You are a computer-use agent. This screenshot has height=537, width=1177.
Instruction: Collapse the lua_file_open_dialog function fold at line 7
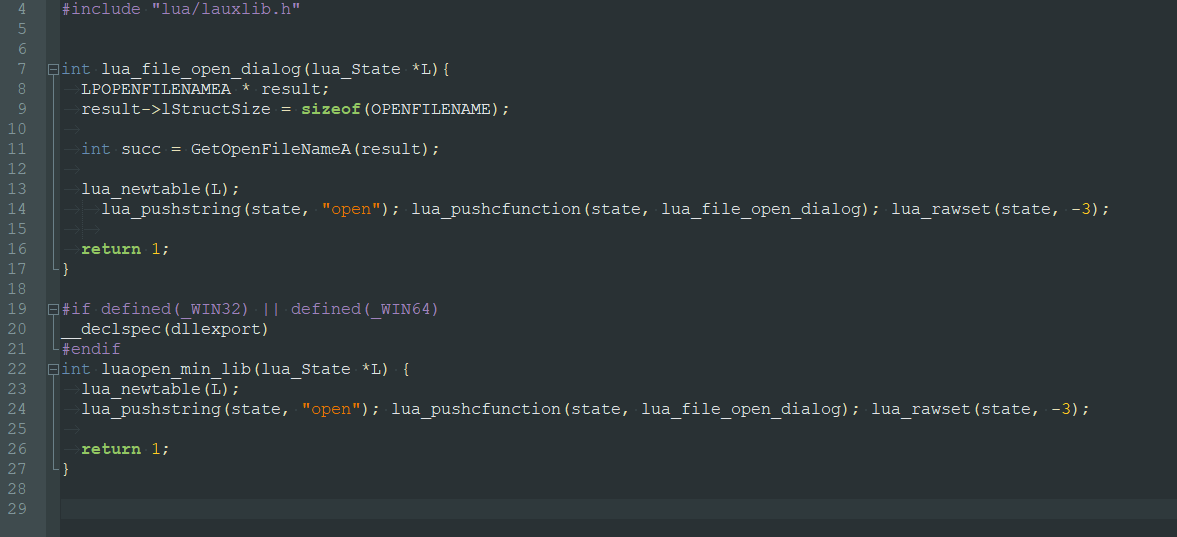tap(53, 69)
